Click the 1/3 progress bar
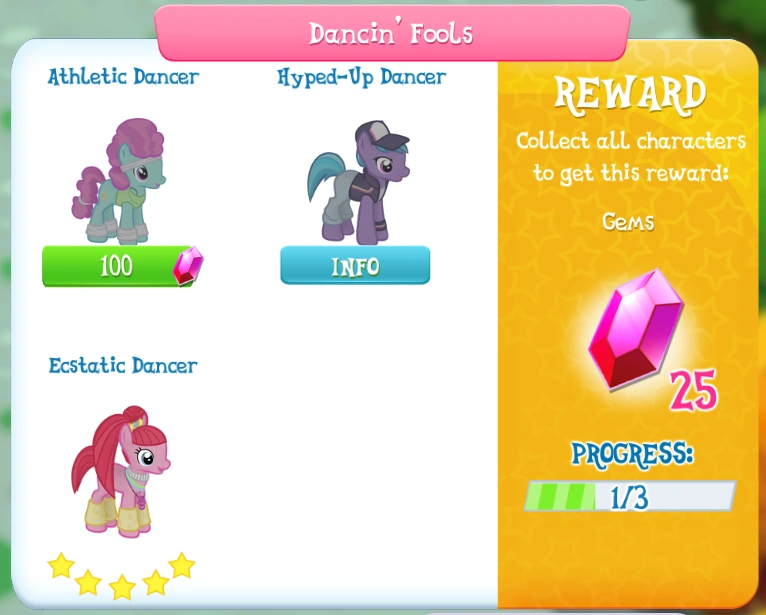Screen dimensions: 766x615 point(630,496)
